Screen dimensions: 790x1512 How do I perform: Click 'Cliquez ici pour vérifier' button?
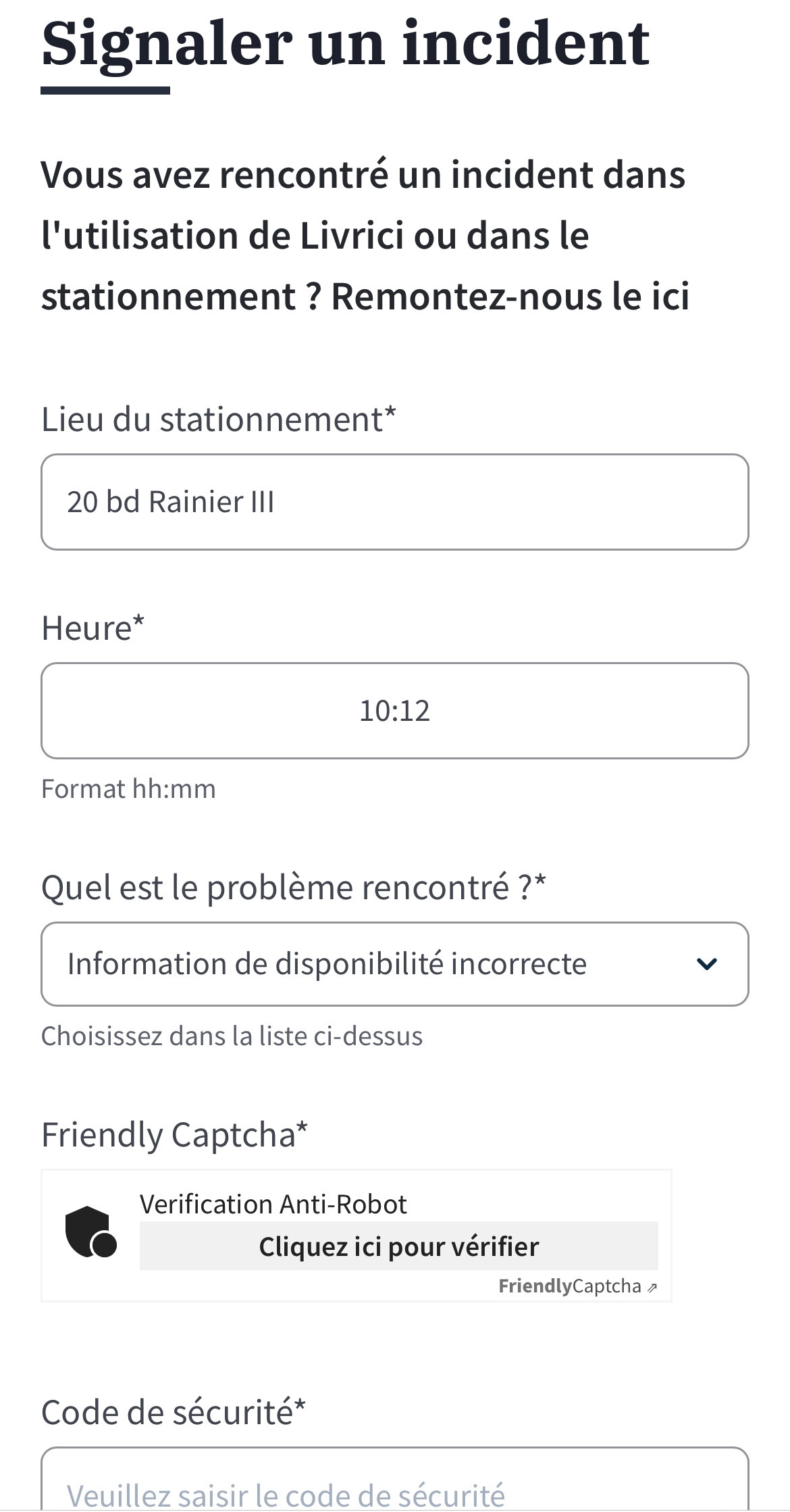(398, 1246)
